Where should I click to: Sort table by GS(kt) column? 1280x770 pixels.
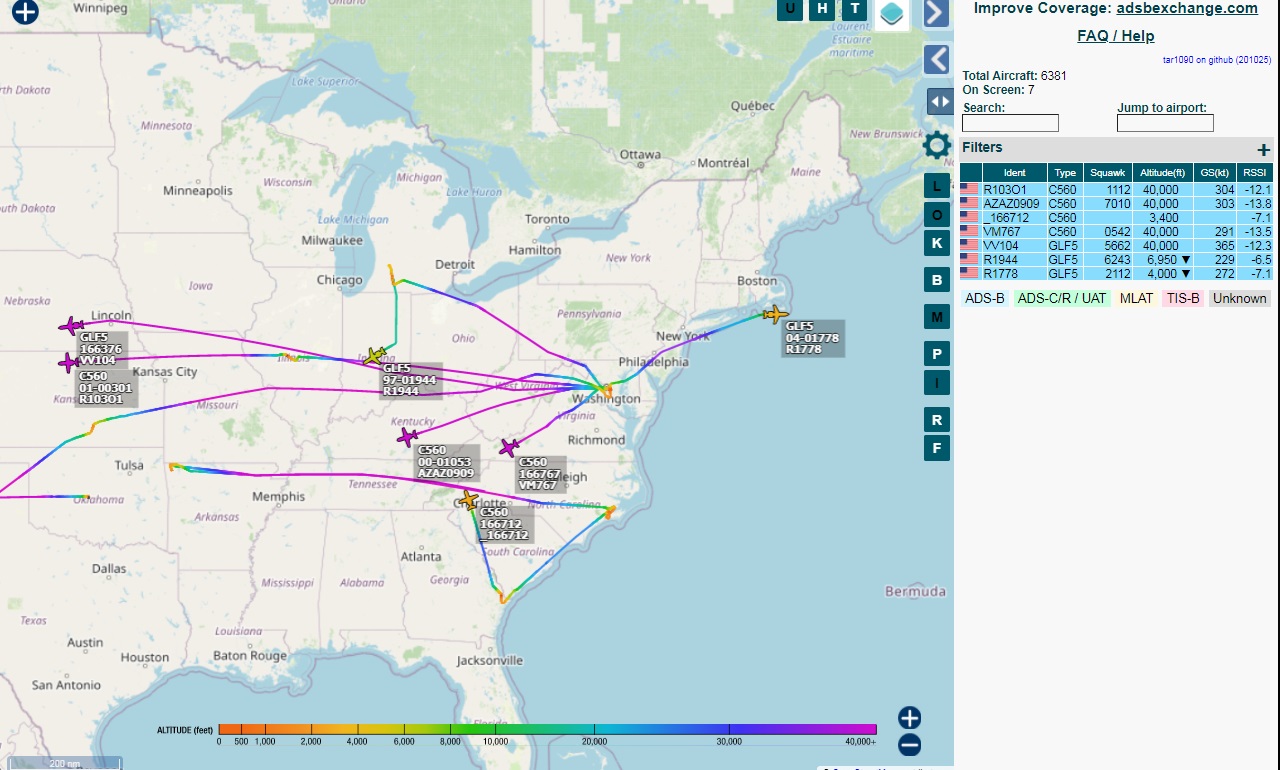point(1214,173)
